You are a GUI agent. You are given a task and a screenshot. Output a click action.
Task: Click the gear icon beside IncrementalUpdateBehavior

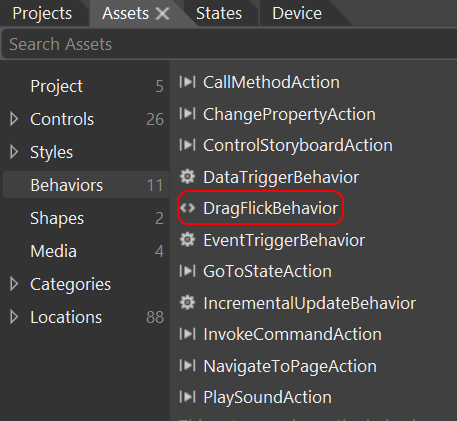[x=187, y=303]
